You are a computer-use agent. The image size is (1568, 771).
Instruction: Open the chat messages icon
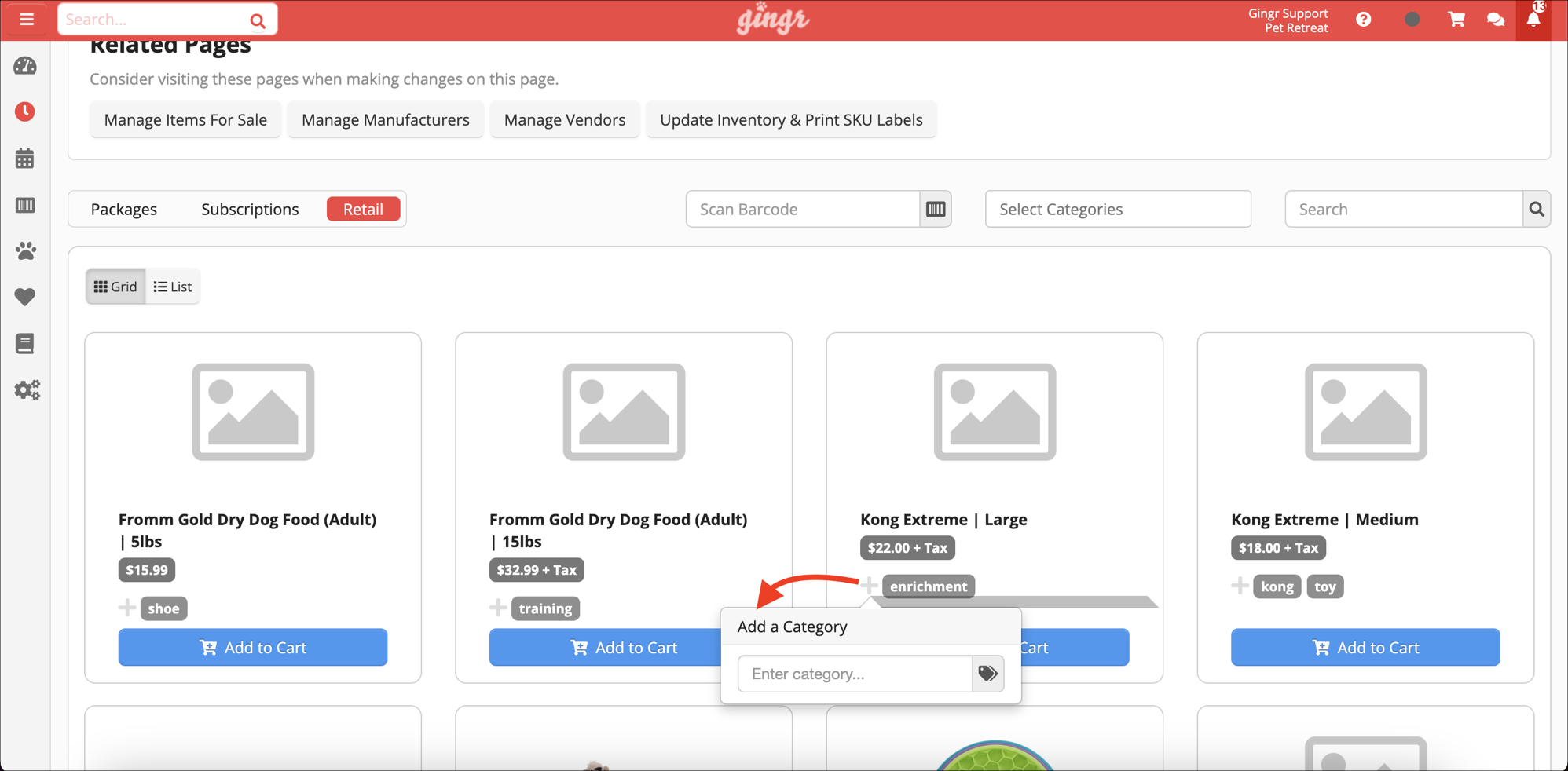(x=1496, y=20)
